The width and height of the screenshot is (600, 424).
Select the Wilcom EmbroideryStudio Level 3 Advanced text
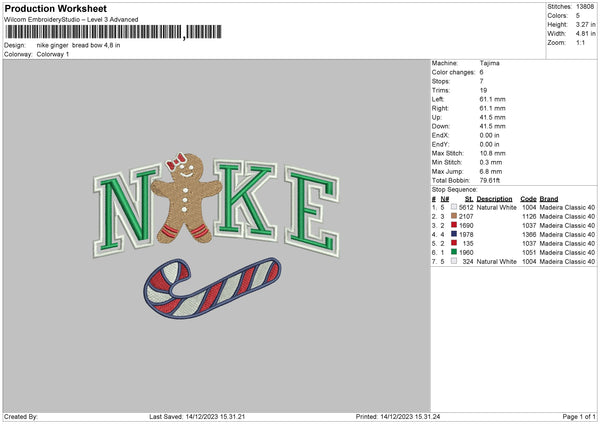[71, 20]
